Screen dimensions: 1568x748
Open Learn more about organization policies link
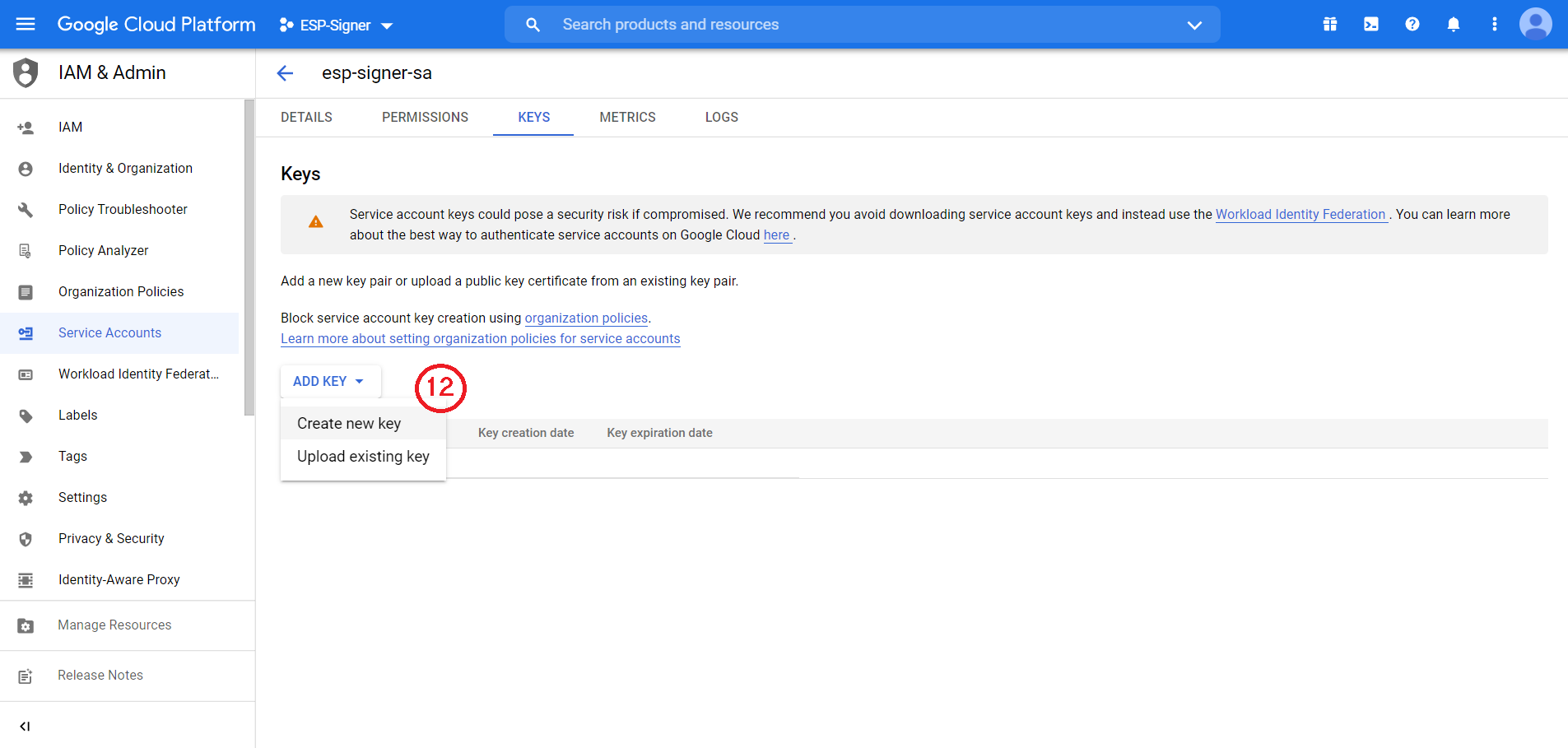(481, 339)
